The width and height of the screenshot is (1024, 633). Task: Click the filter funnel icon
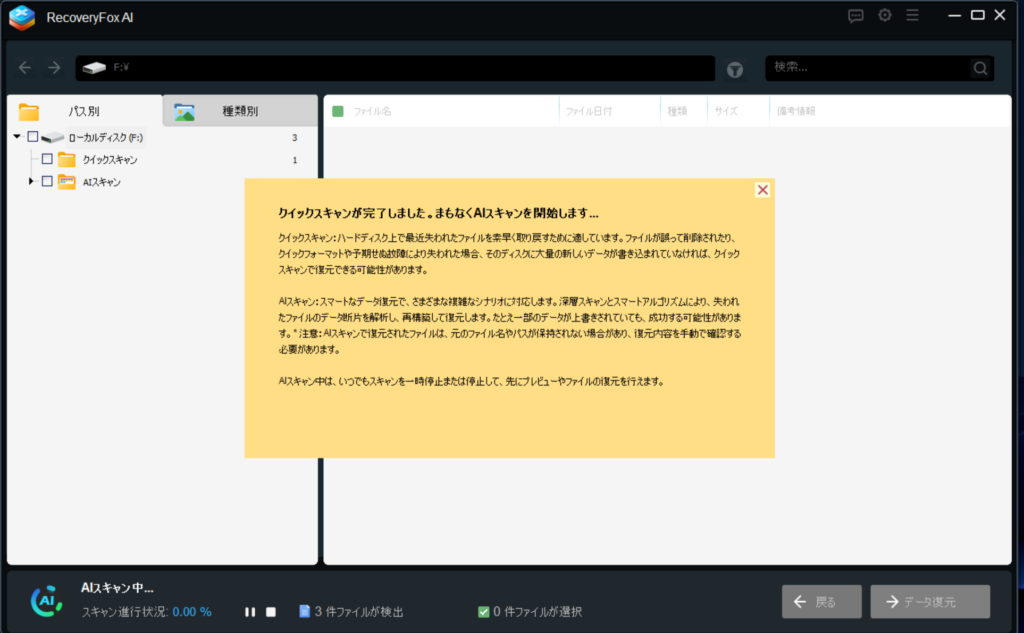pyautogui.click(x=735, y=69)
